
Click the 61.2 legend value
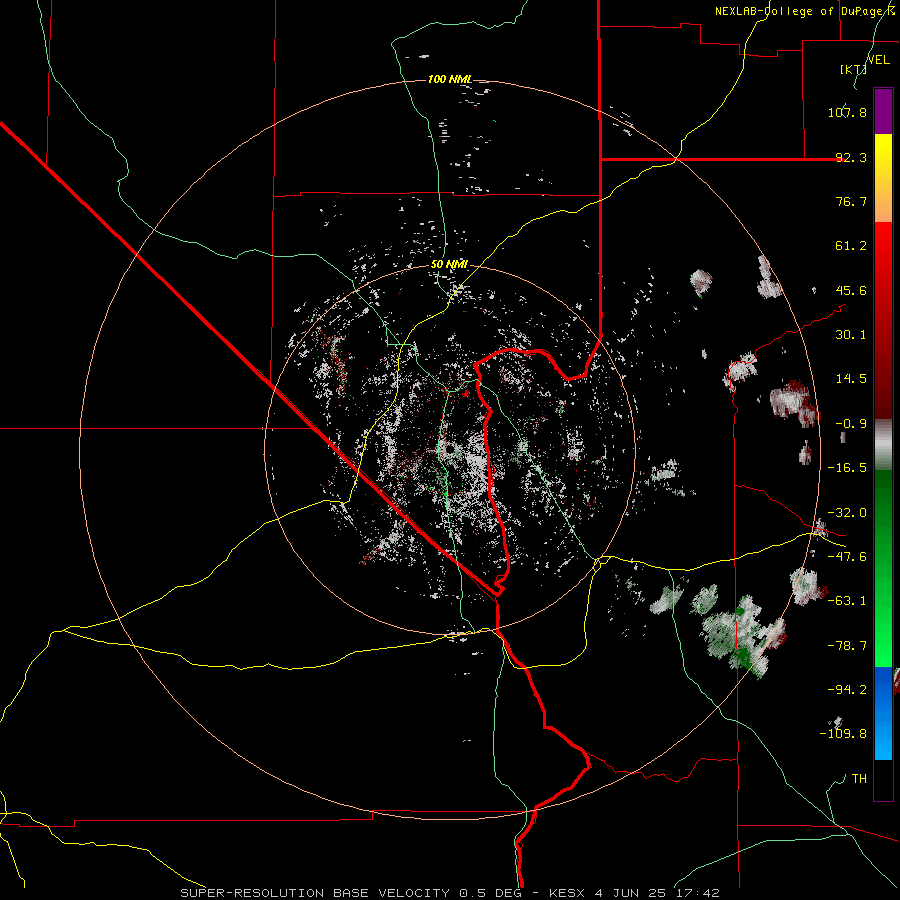(851, 246)
